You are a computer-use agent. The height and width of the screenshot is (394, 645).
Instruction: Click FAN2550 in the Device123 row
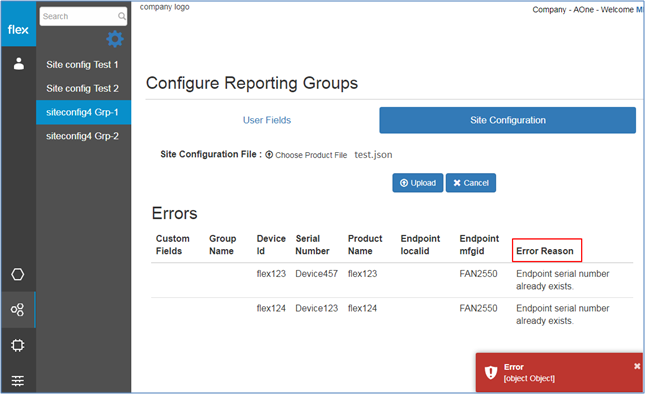[478, 308]
